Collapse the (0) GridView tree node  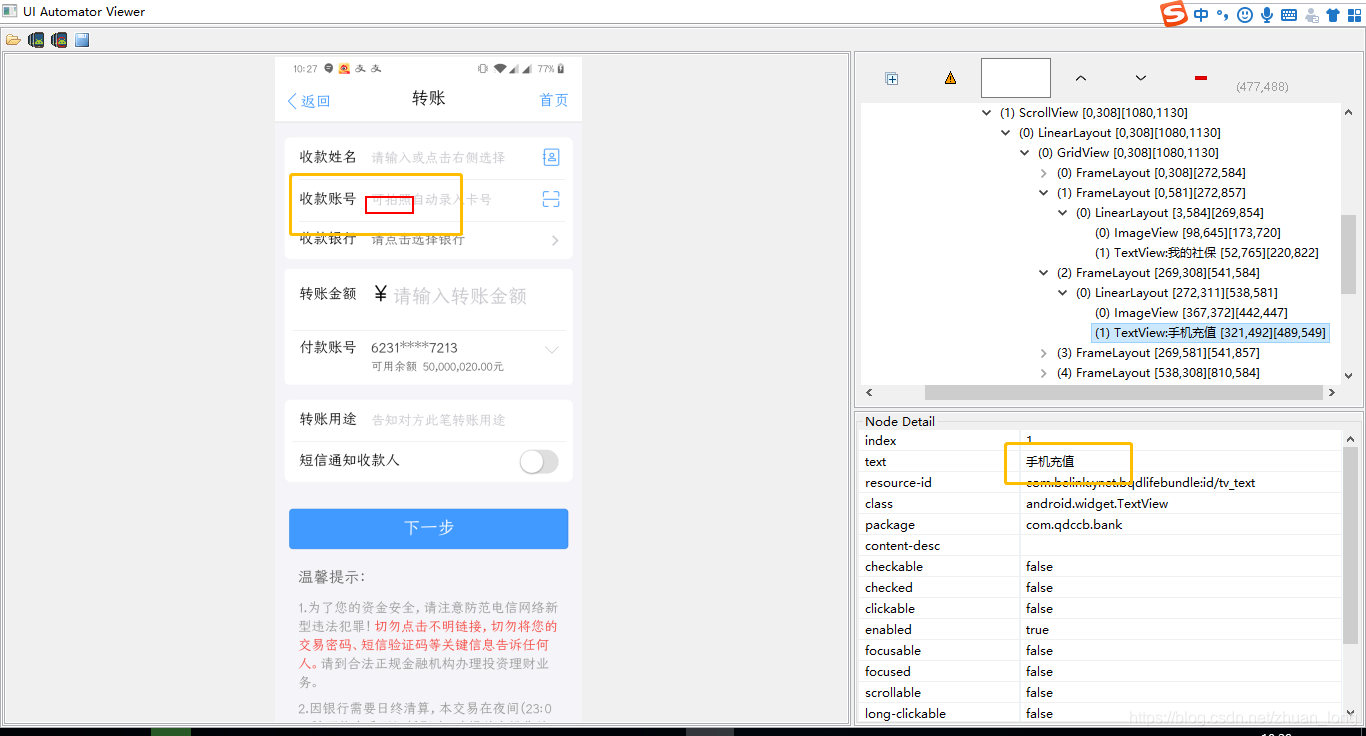pos(1025,153)
